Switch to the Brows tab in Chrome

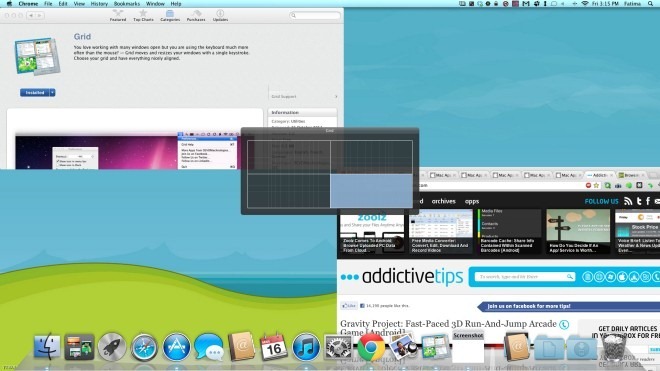[631, 175]
